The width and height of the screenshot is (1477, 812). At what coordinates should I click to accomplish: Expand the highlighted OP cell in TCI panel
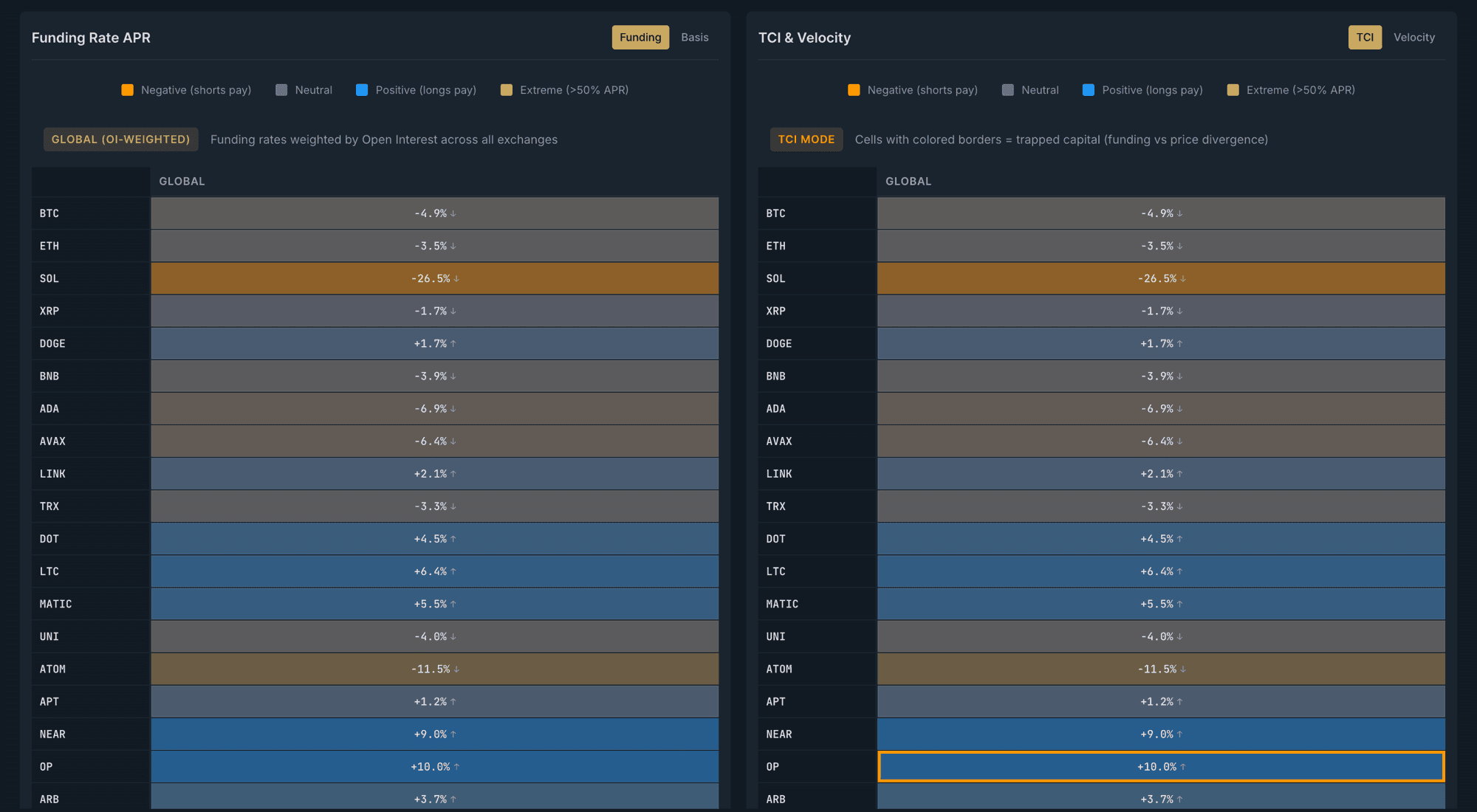pyautogui.click(x=1160, y=766)
